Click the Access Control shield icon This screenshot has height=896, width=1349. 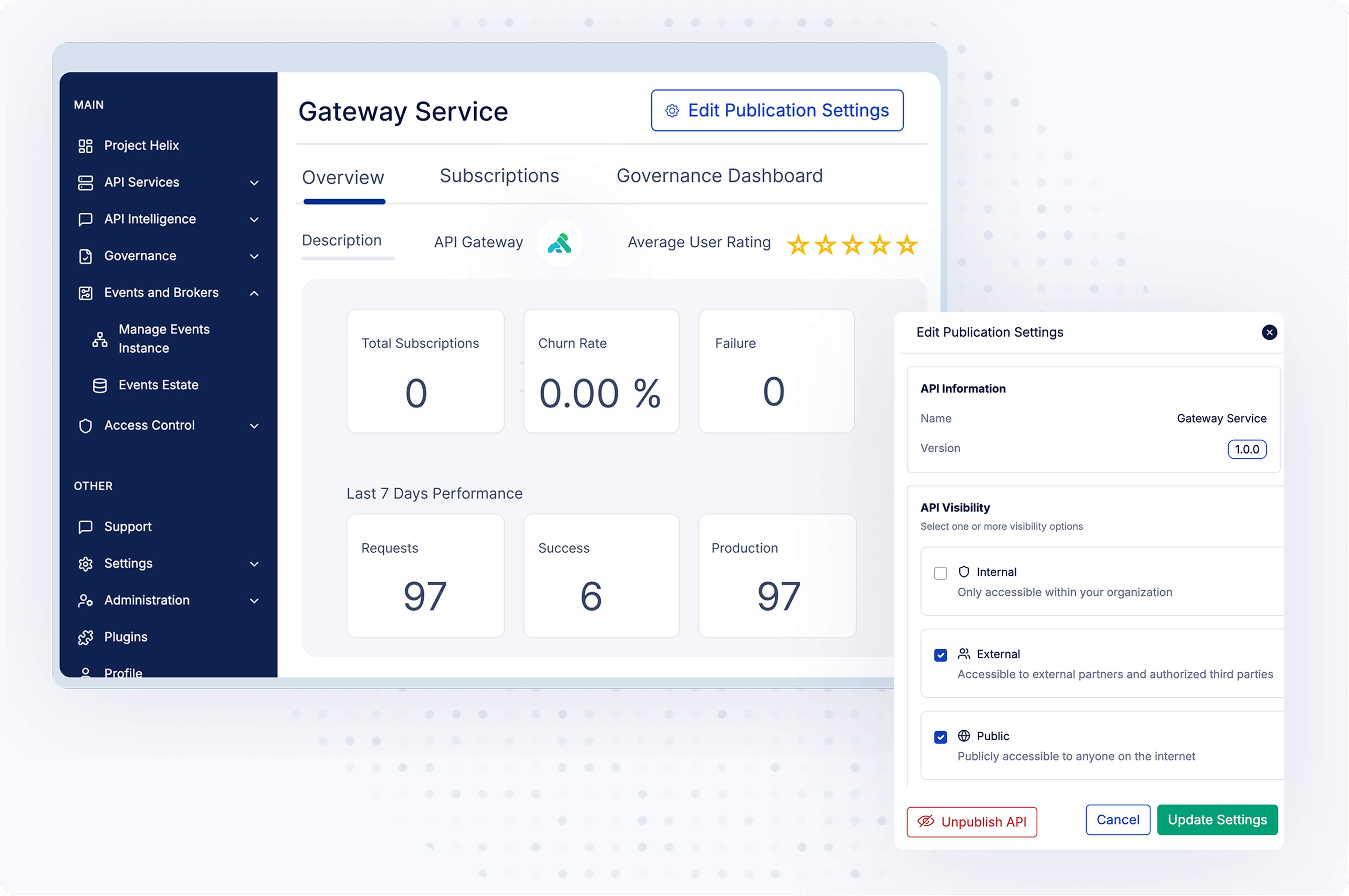pos(85,426)
